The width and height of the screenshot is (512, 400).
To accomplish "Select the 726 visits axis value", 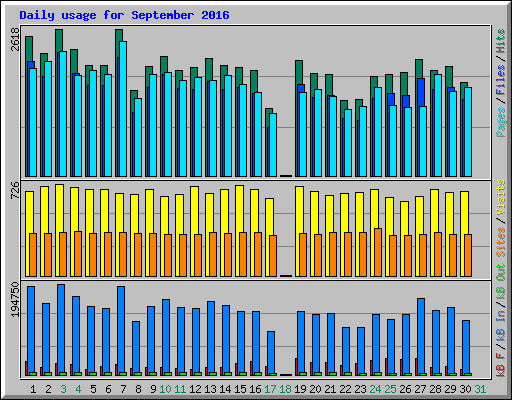I will coord(15,190).
